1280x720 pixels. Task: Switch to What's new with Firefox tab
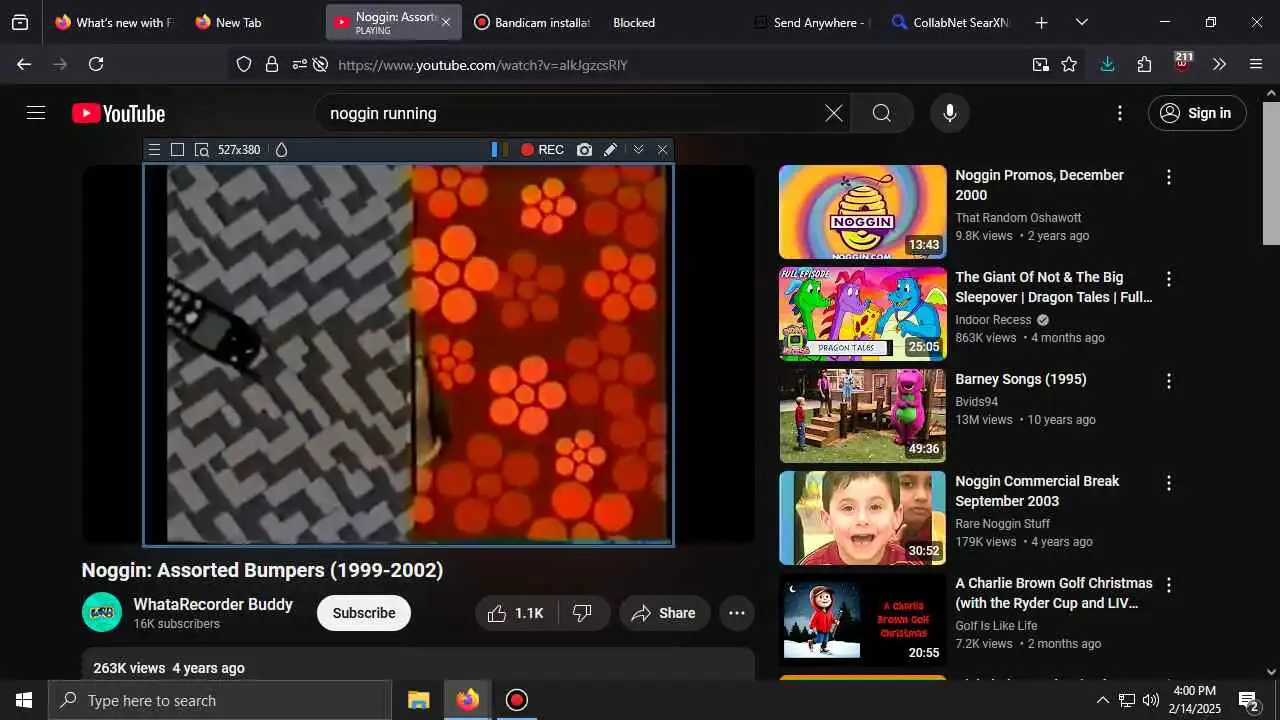point(112,22)
